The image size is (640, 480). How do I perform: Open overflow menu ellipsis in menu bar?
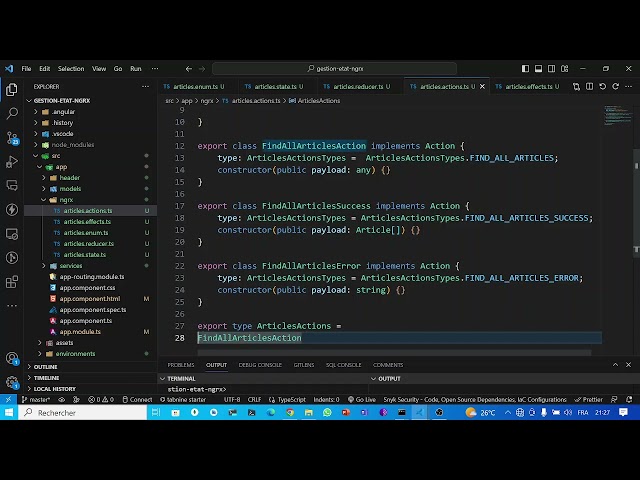coord(155,69)
